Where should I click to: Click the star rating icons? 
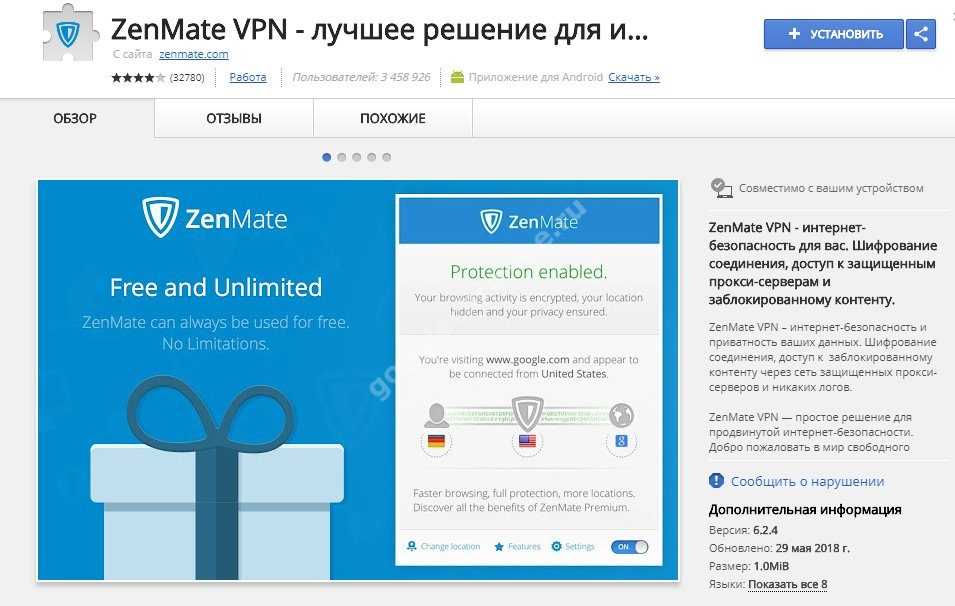(138, 77)
